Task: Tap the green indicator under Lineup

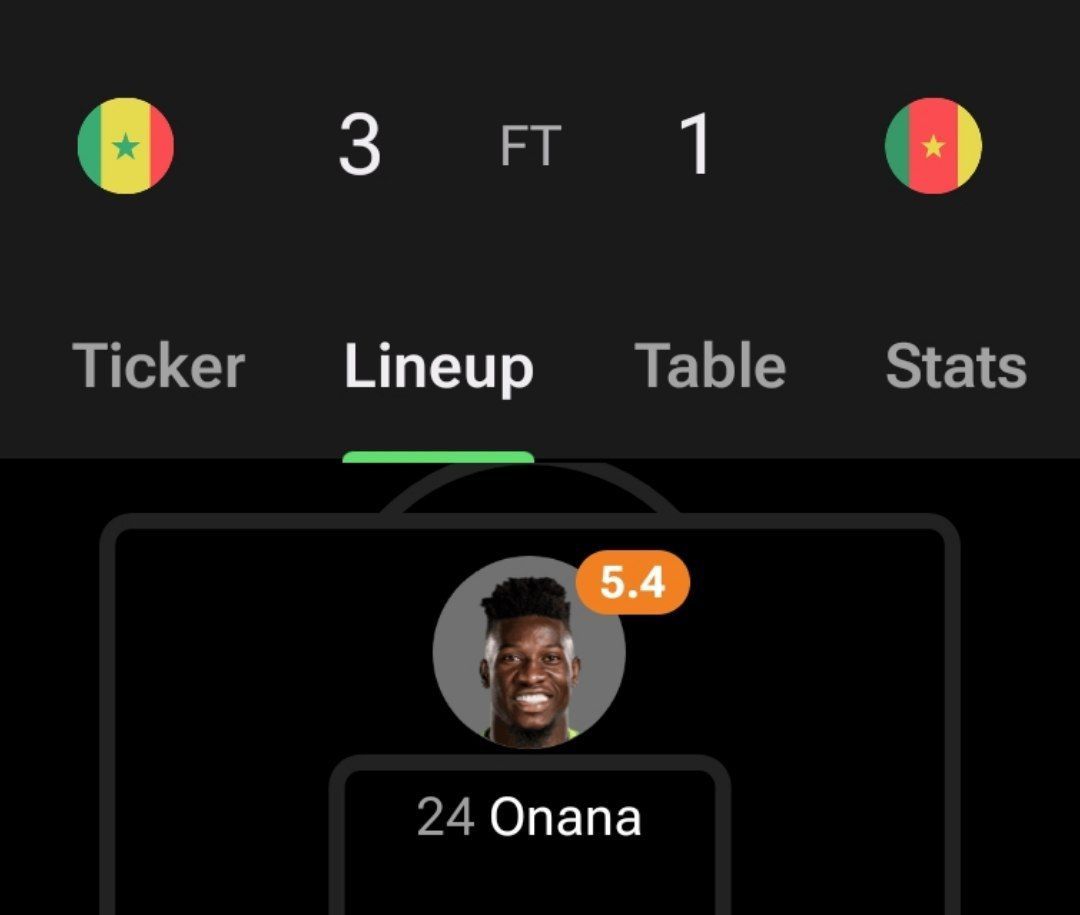Action: coord(438,457)
